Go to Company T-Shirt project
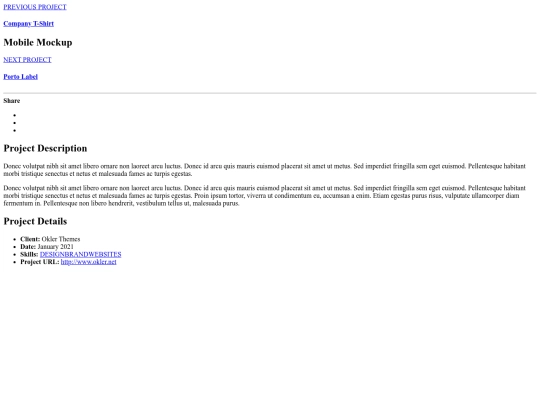Image resolution: width=540 pixels, height=405 pixels. (x=29, y=24)
